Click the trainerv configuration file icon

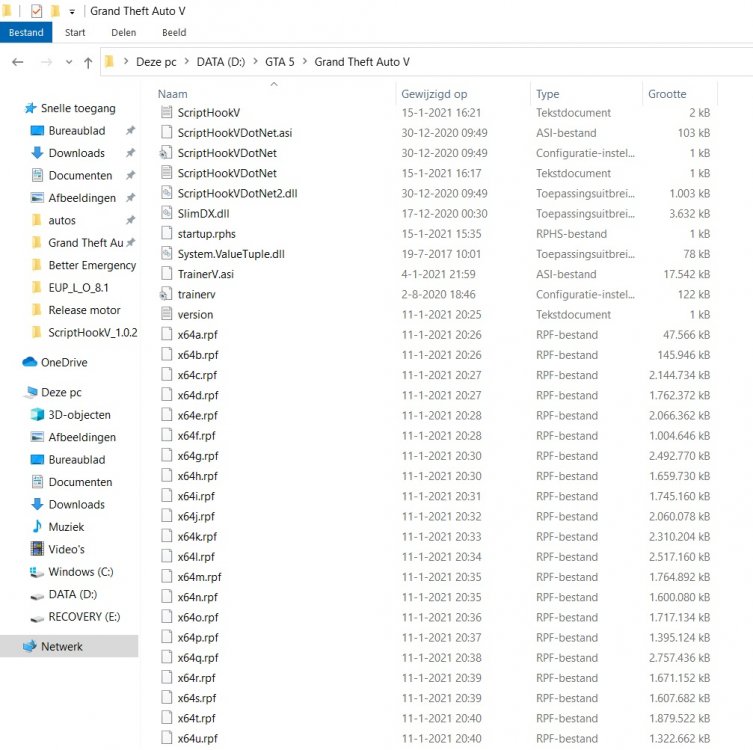pyautogui.click(x=166, y=294)
